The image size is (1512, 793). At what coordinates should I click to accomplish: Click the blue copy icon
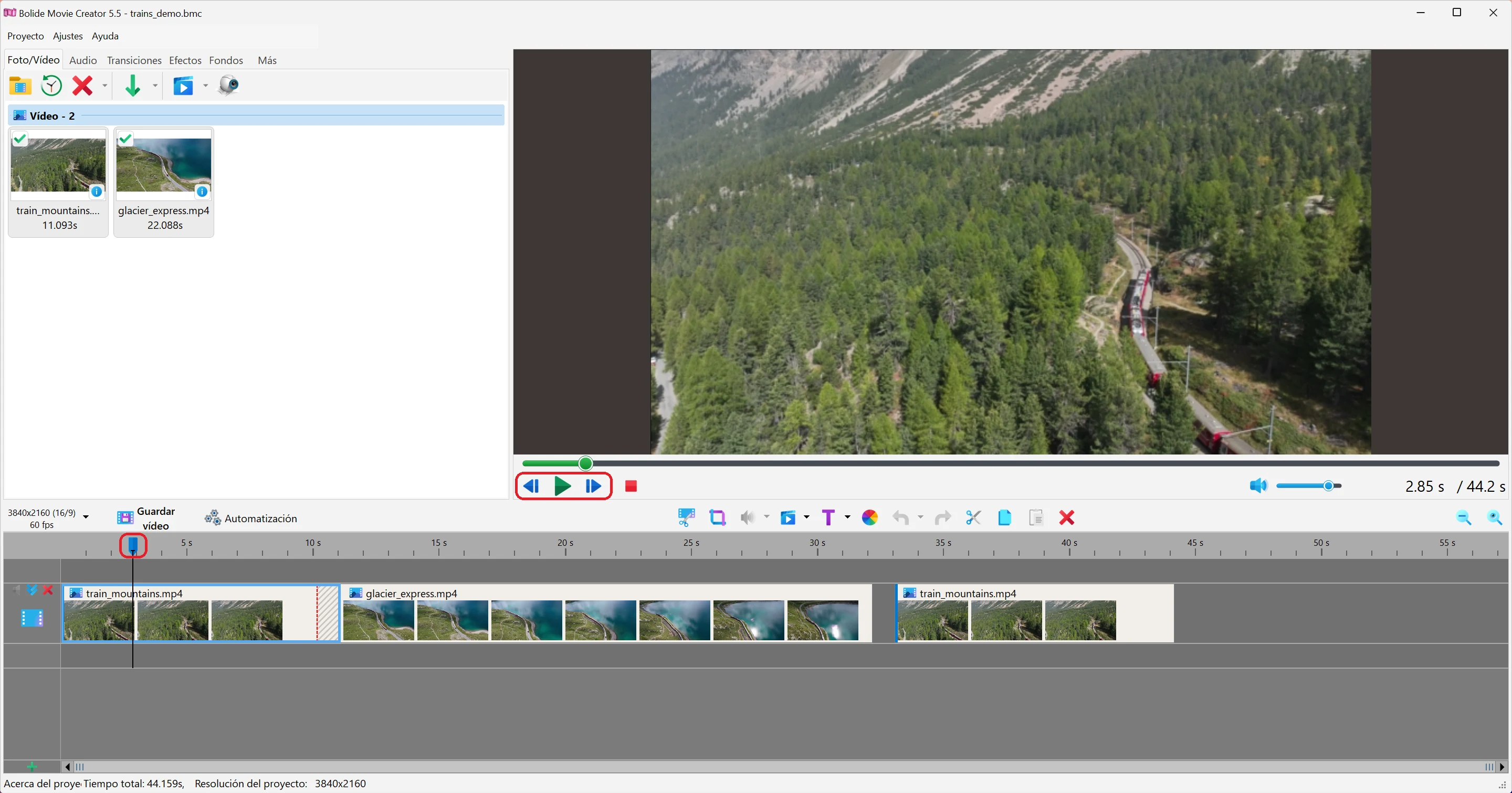coord(1004,517)
